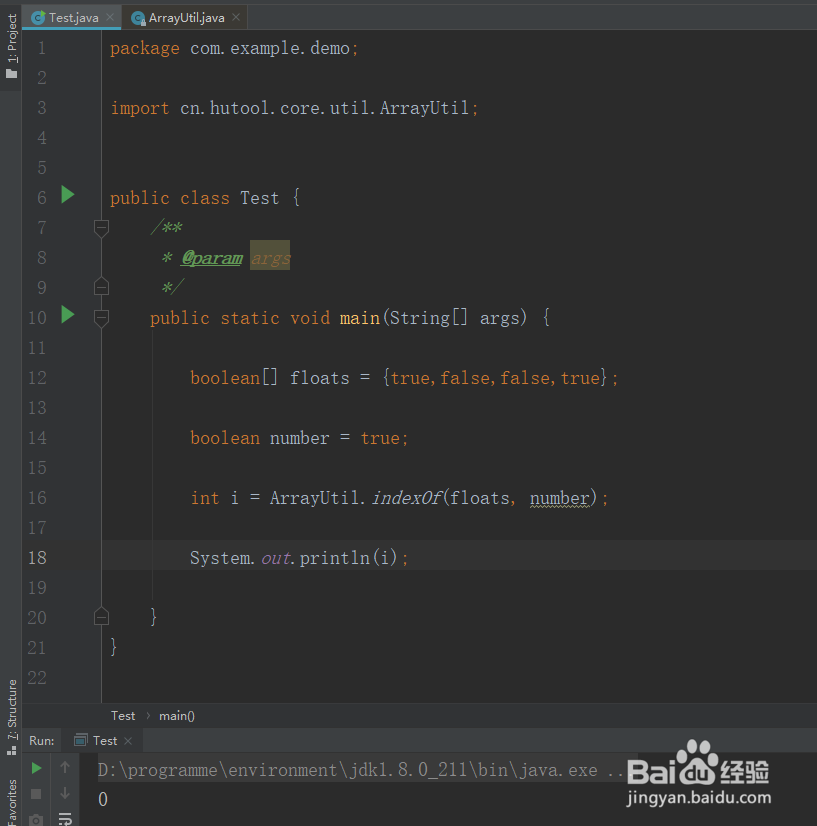Screen dimensions: 817x826
Task: Click line number 12 in the gutter
Action: tap(37, 378)
